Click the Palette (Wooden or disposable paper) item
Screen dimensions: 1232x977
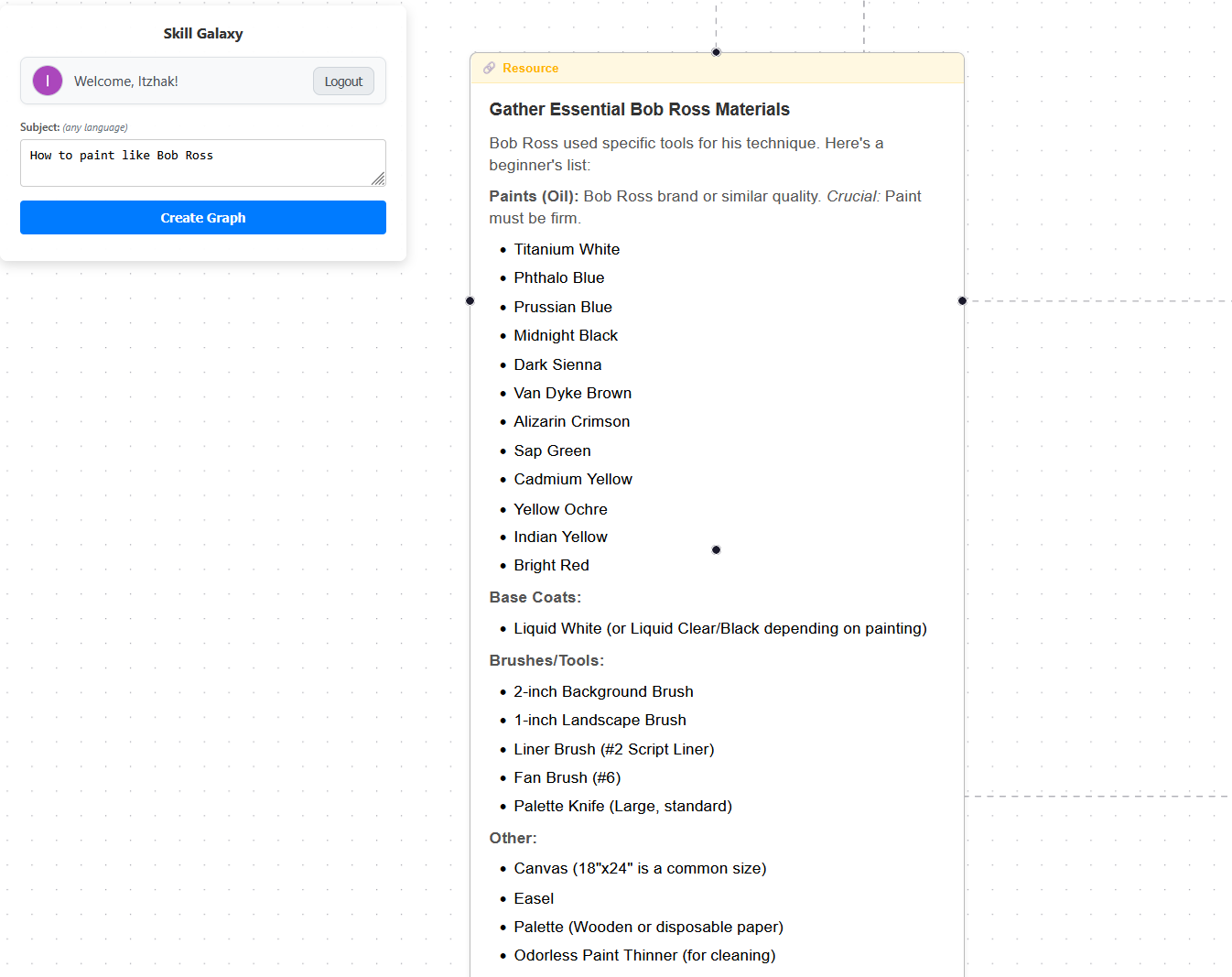point(649,927)
